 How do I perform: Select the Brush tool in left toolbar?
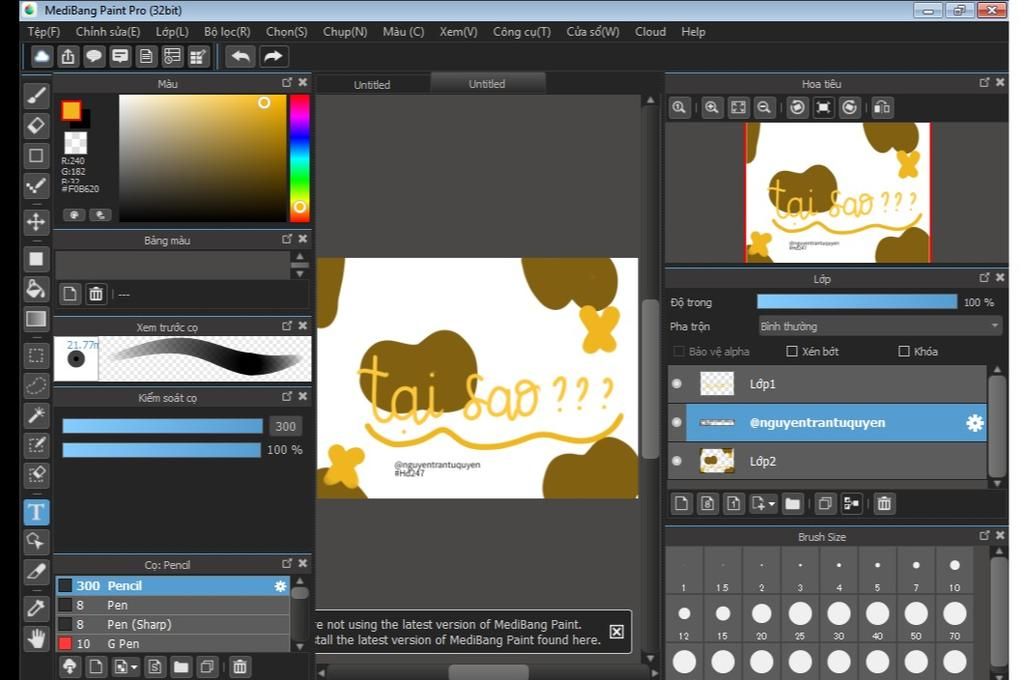coord(37,95)
